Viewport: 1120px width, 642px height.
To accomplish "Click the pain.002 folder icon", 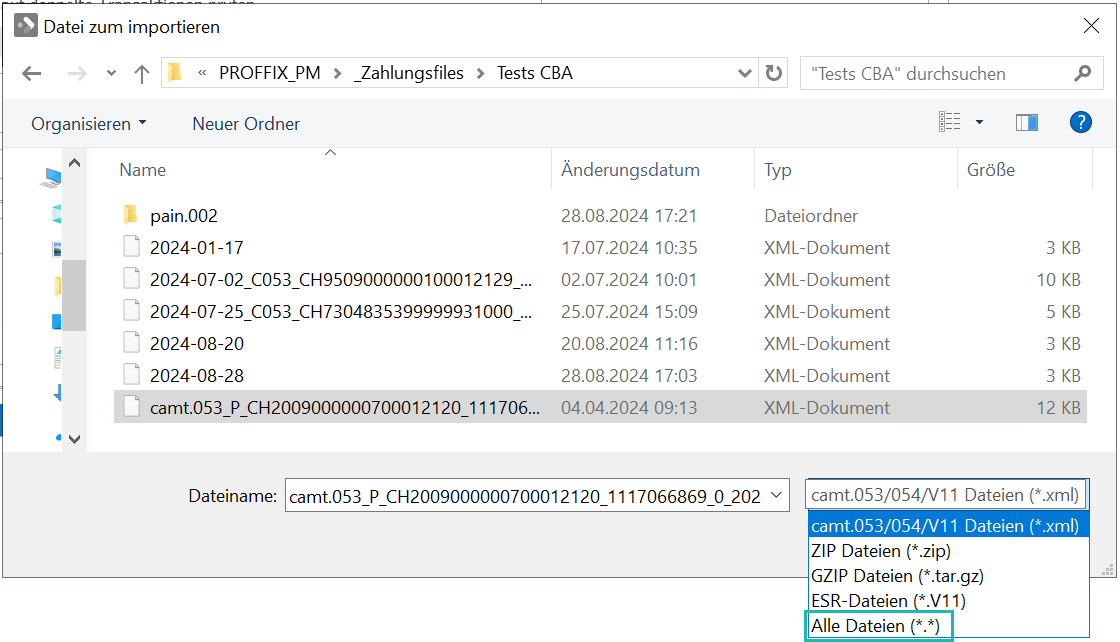I will pyautogui.click(x=131, y=214).
